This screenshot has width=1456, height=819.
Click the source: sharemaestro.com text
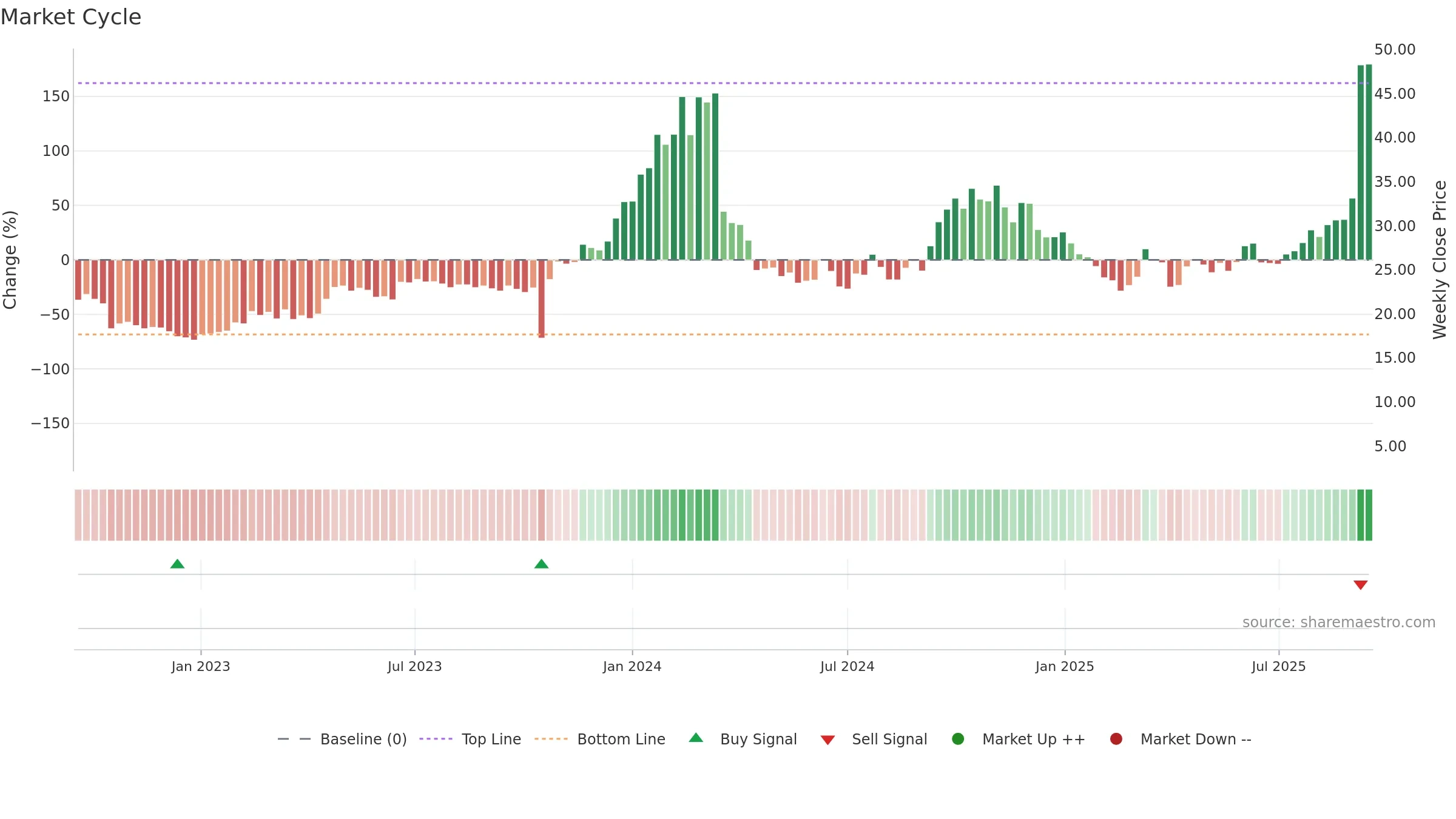click(1339, 622)
